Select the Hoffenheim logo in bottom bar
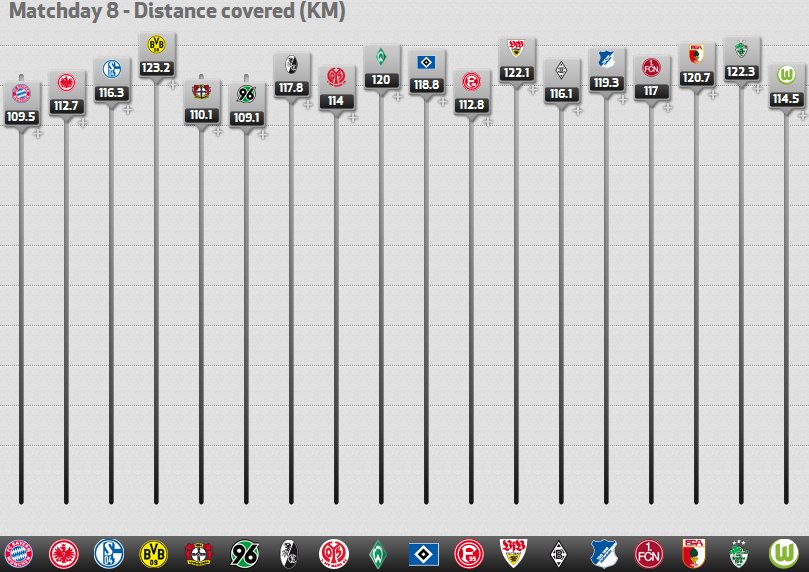Image resolution: width=809 pixels, height=572 pixels. click(604, 553)
